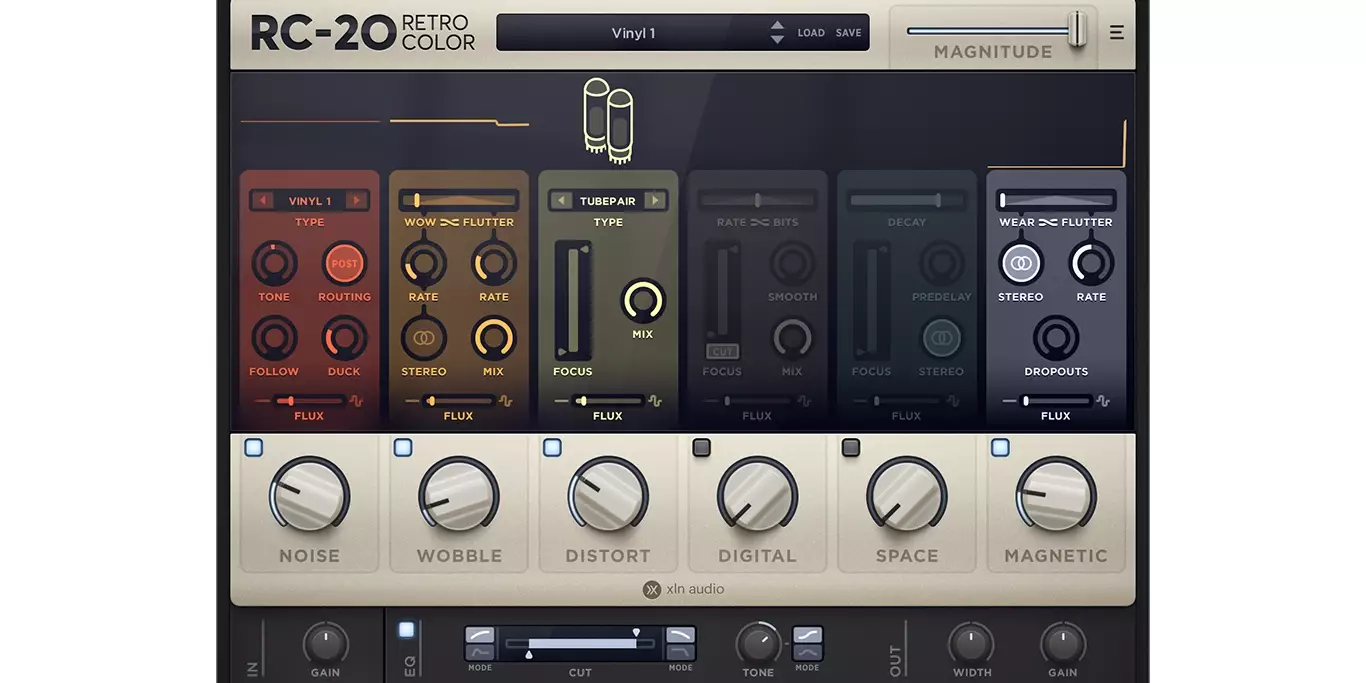Select previous distortion type before TUBEPAIR
The height and width of the screenshot is (683, 1366).
pyautogui.click(x=562, y=201)
